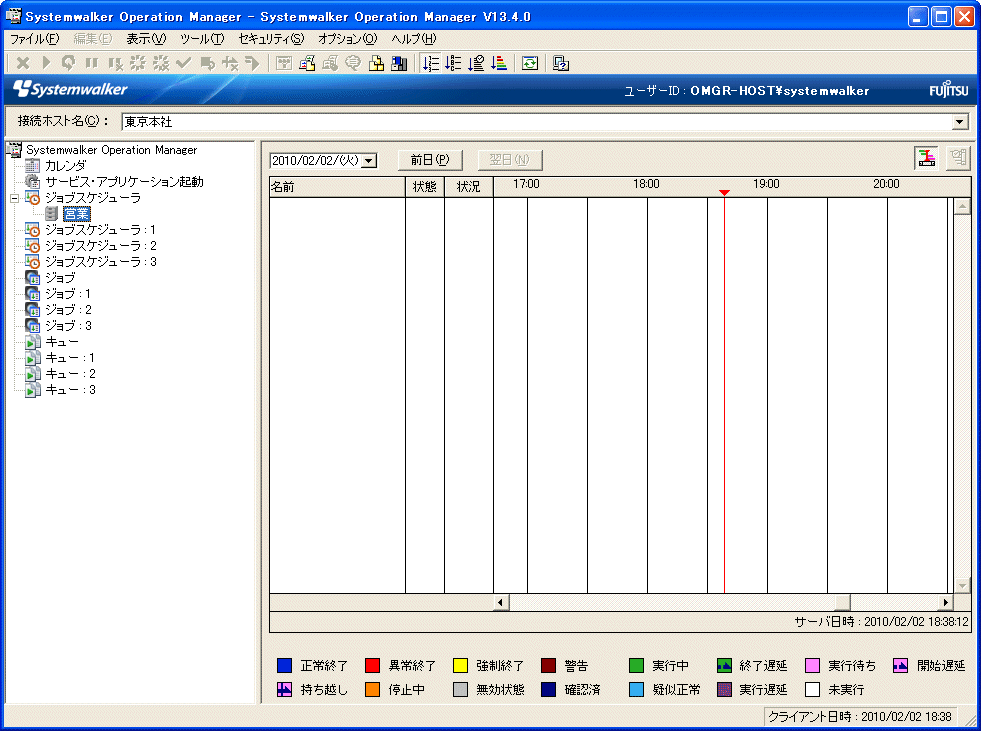Open the ファイル menu

34,39
